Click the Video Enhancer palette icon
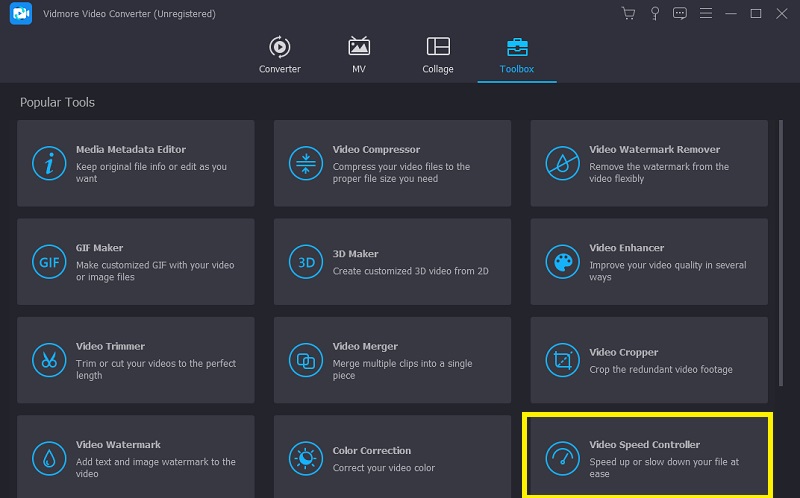 (560, 261)
